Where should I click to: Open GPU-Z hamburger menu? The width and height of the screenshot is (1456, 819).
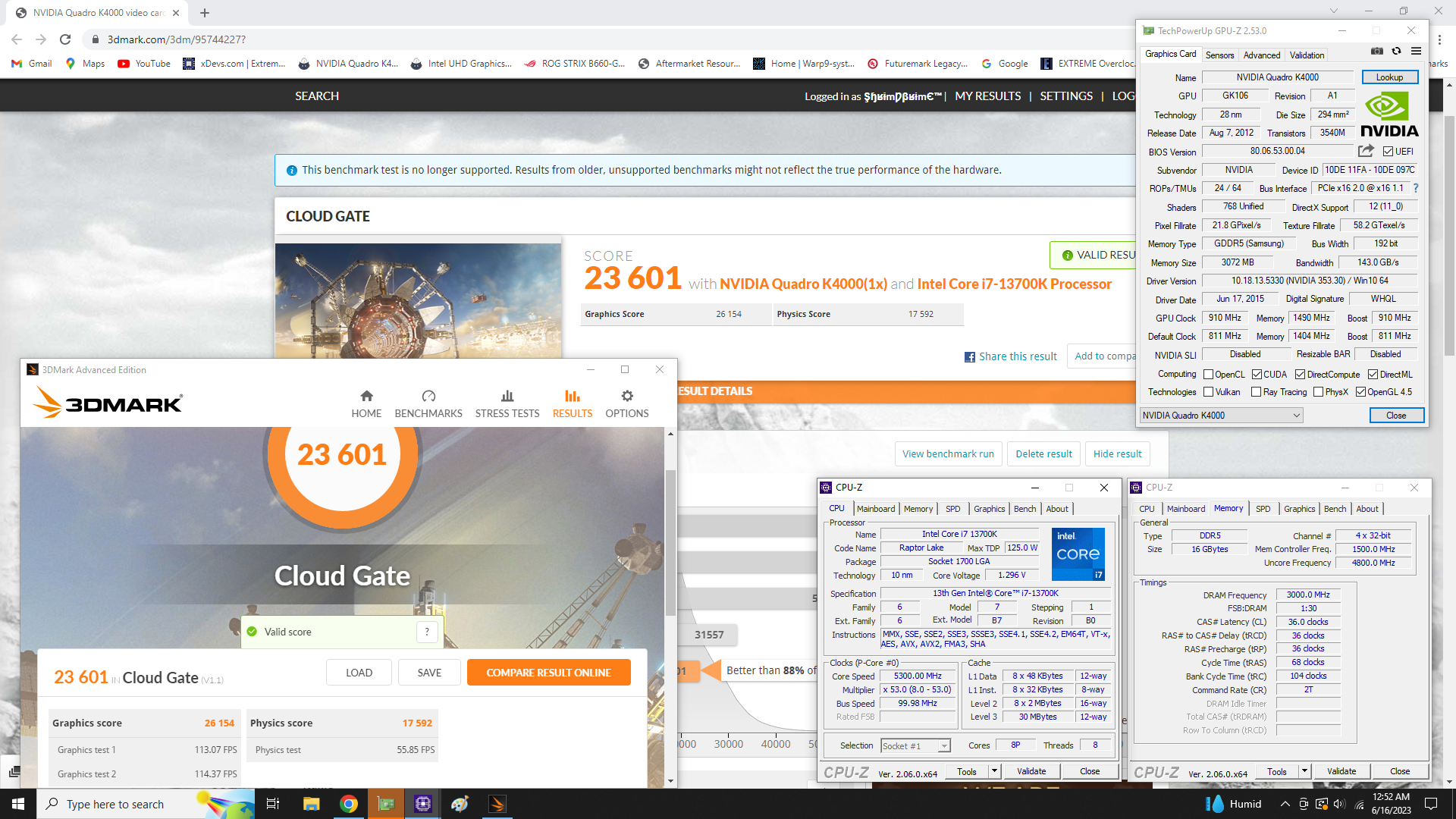point(1416,52)
